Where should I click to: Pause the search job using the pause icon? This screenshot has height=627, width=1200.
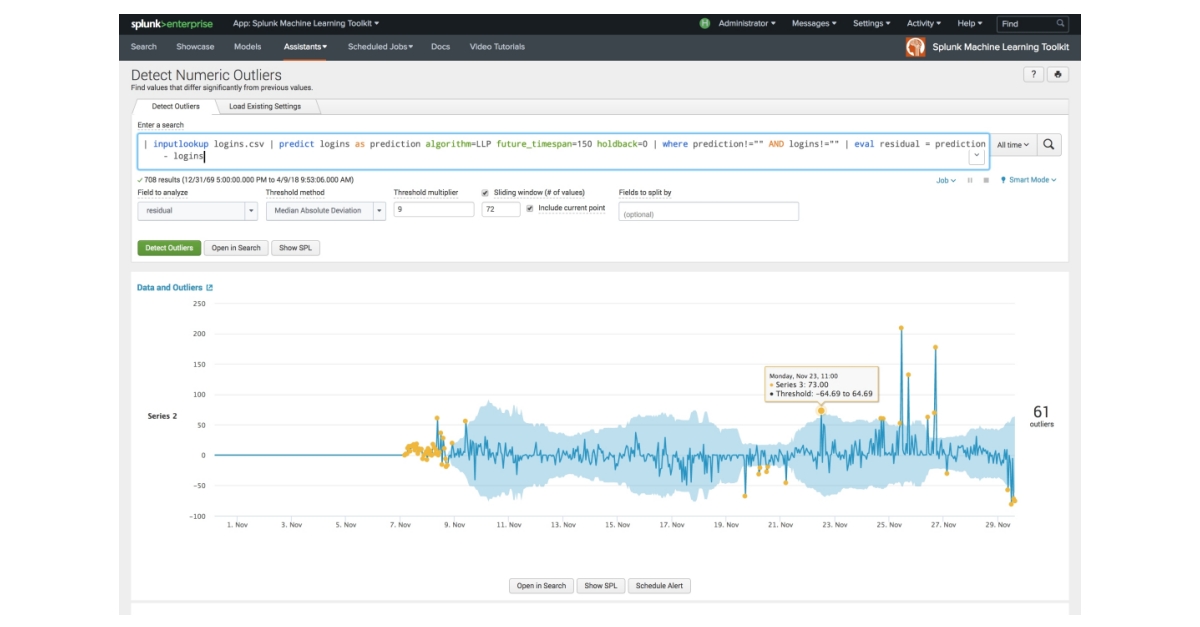pyautogui.click(x=970, y=179)
